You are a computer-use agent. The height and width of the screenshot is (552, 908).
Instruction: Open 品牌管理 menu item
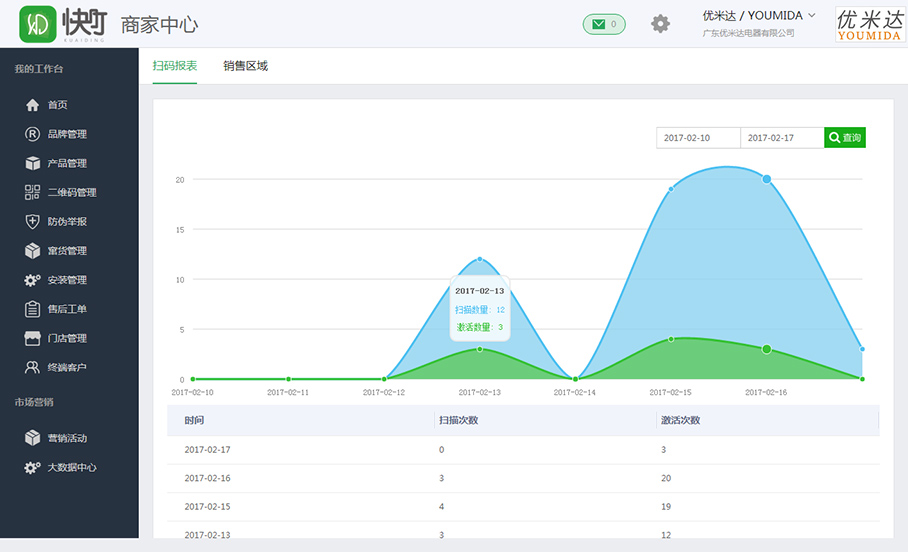(67, 134)
